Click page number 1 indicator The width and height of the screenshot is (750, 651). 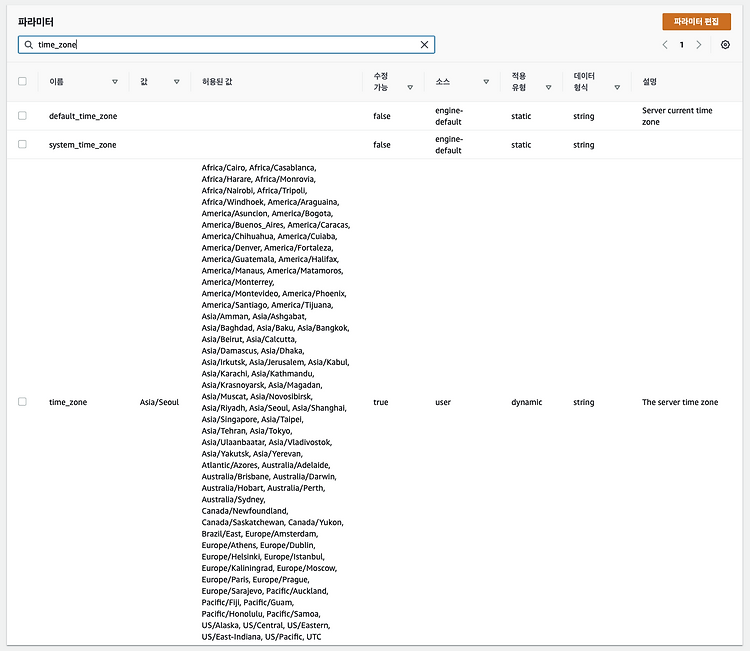682,44
